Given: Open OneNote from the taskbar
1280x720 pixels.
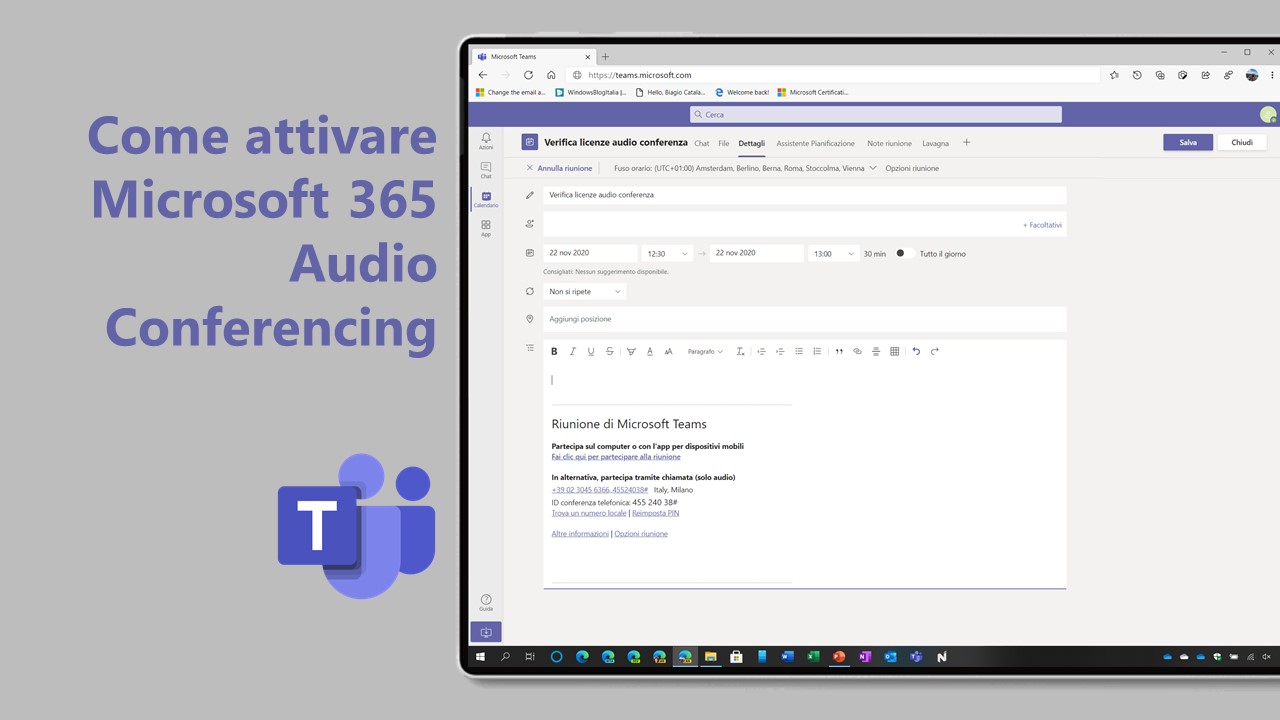Looking at the screenshot, I should click(865, 657).
